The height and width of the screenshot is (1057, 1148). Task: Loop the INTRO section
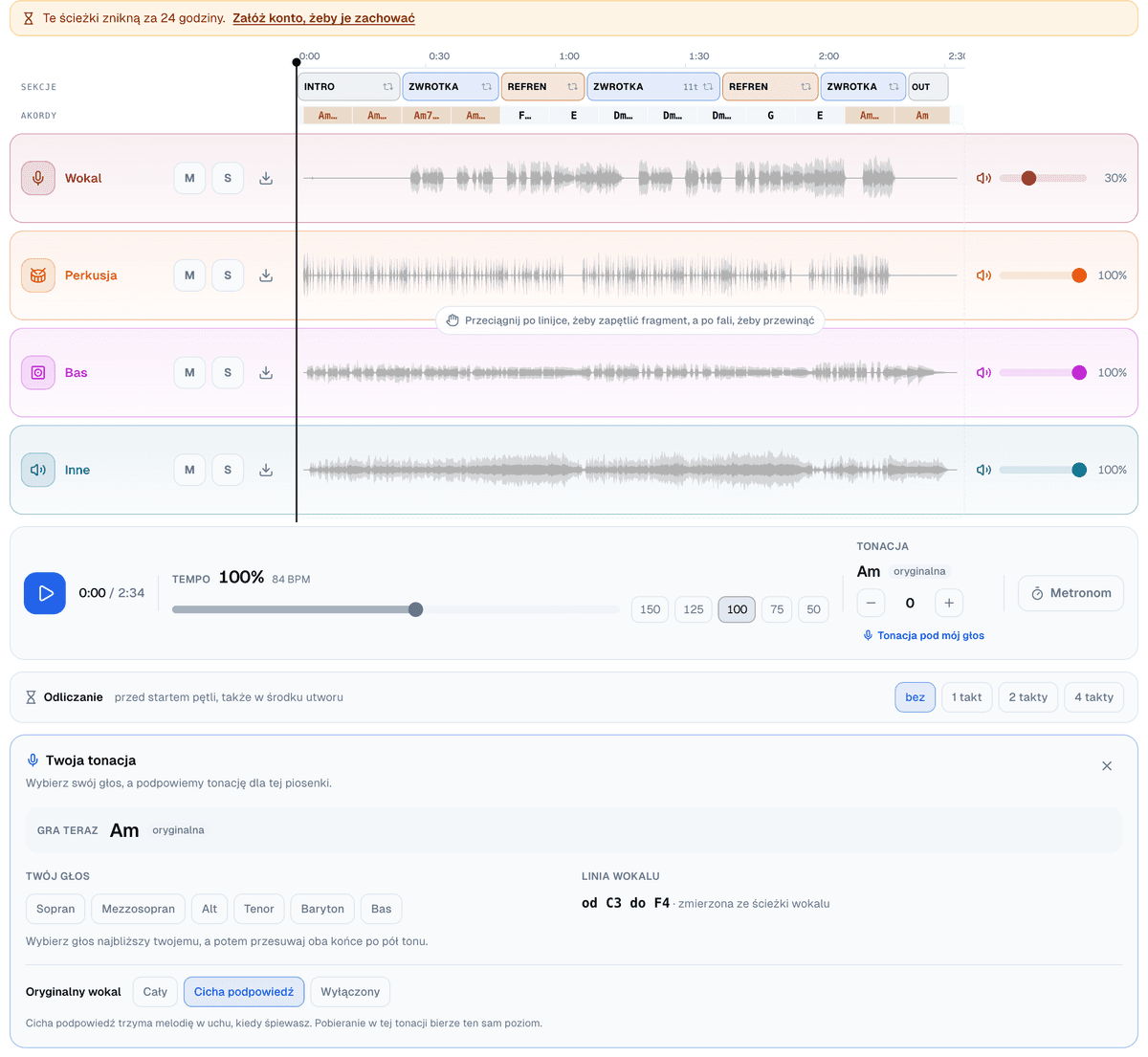pyautogui.click(x=388, y=87)
